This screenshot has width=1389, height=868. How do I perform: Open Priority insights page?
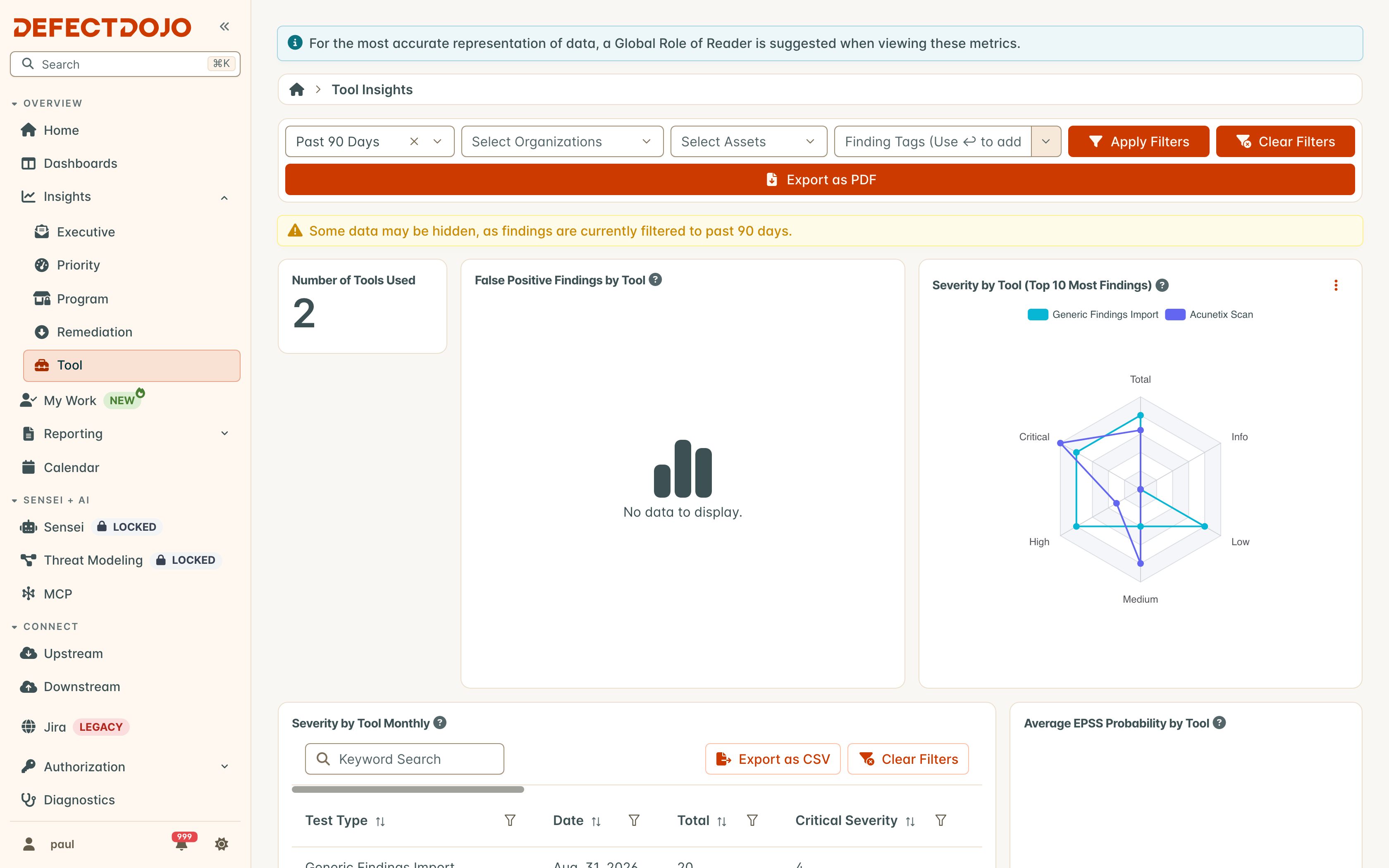131,265
